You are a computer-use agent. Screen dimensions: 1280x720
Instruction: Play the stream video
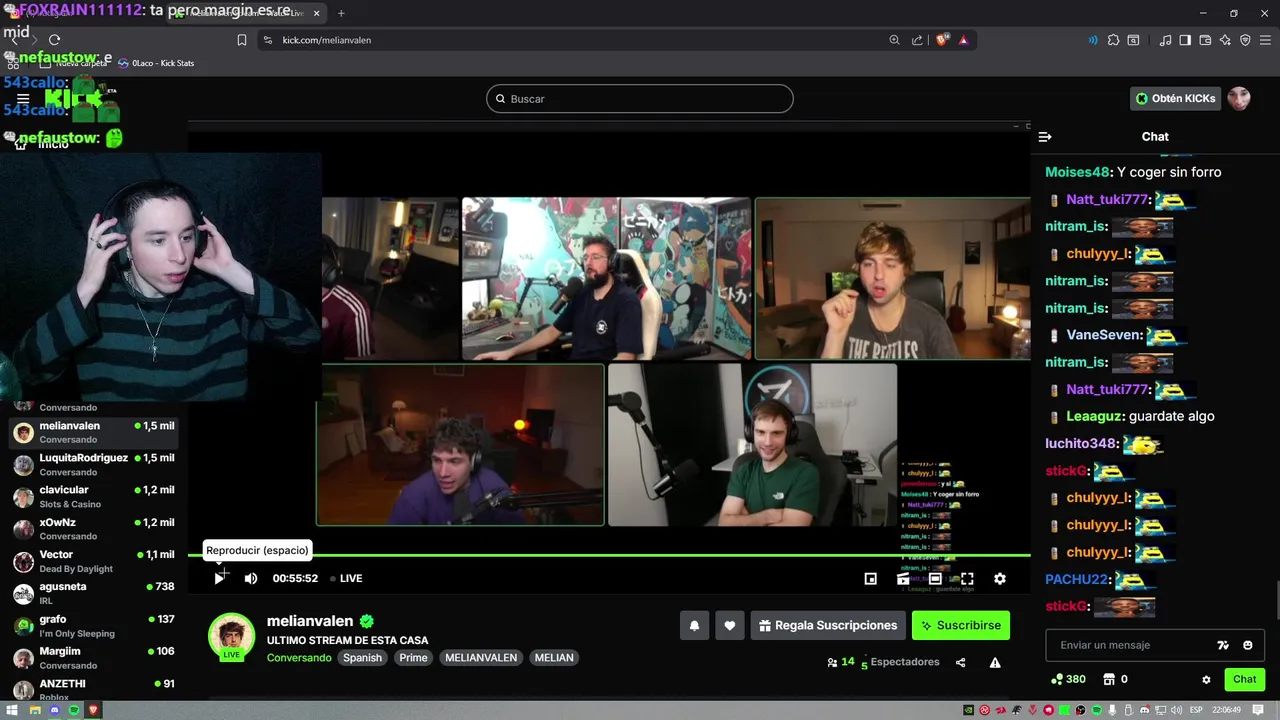[219, 578]
